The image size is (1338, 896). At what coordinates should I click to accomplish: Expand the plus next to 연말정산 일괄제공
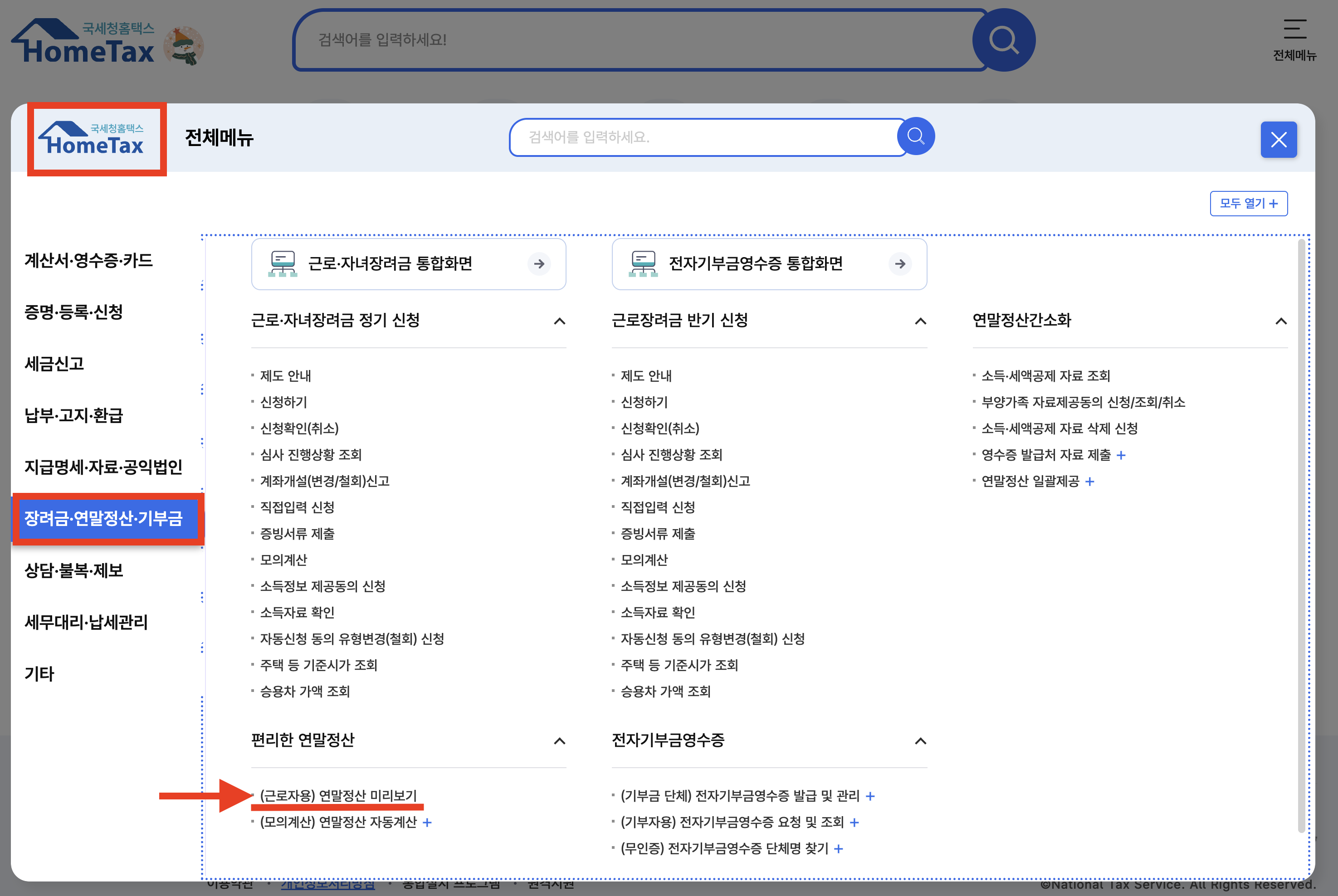(x=1089, y=482)
